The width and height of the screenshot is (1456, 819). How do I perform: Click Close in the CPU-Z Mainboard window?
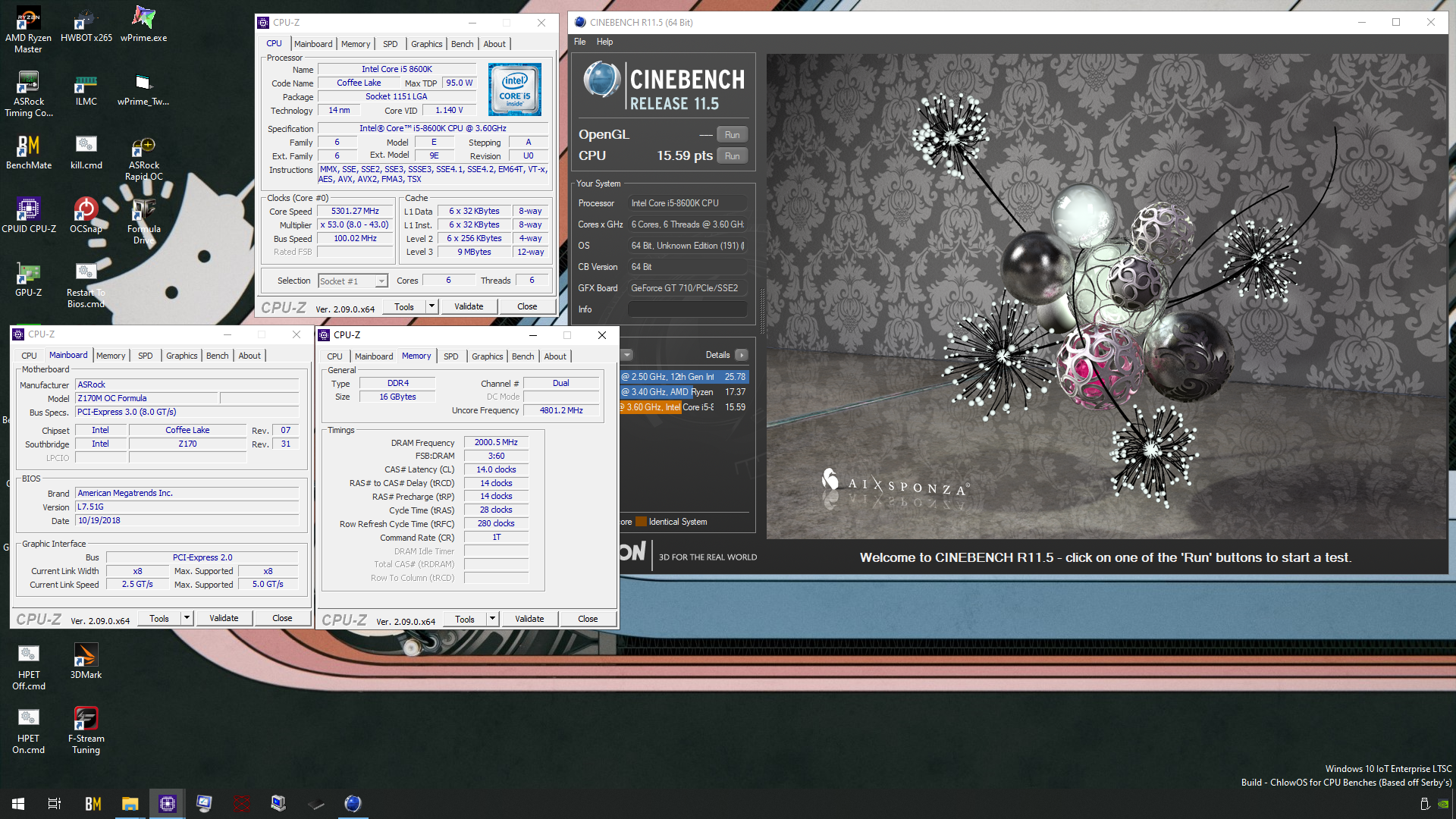(282, 618)
